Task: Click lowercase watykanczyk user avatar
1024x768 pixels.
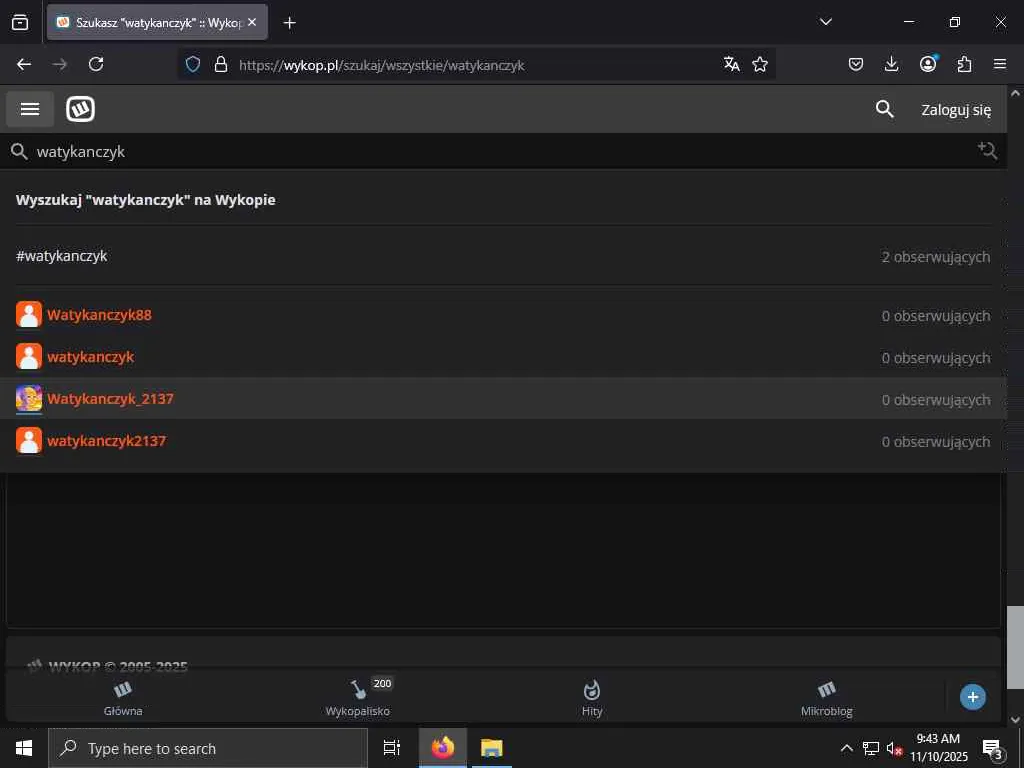Action: 29,357
